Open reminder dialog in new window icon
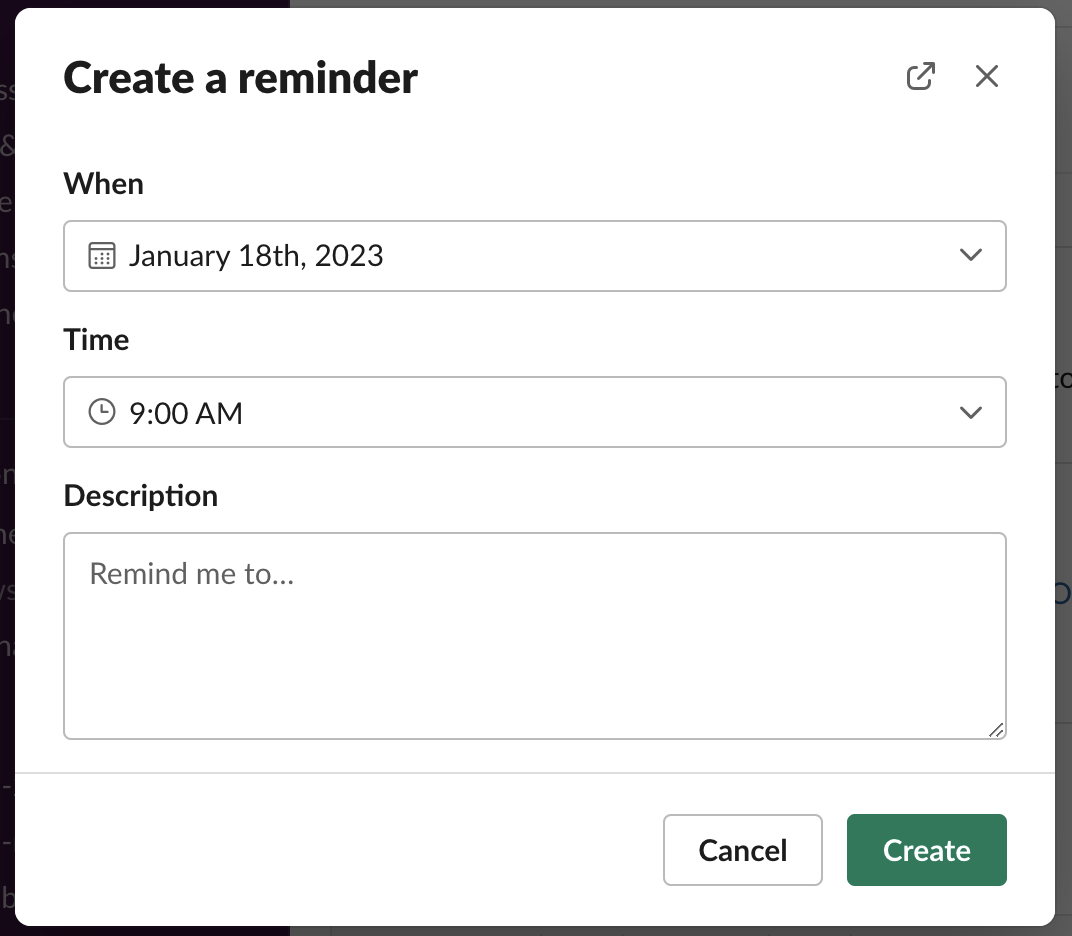The image size is (1072, 936). point(920,76)
